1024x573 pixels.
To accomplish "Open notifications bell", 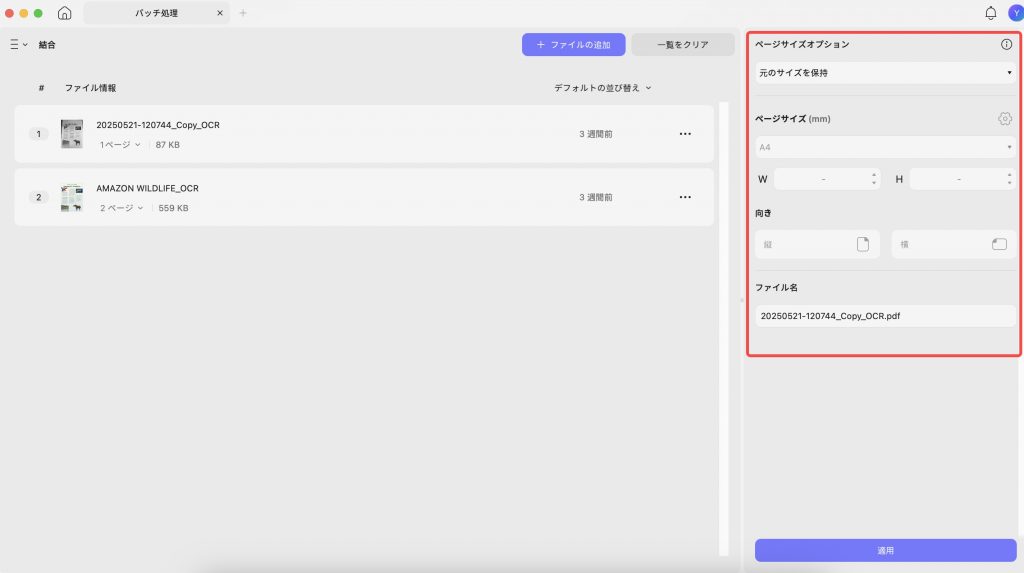I will tap(991, 13).
